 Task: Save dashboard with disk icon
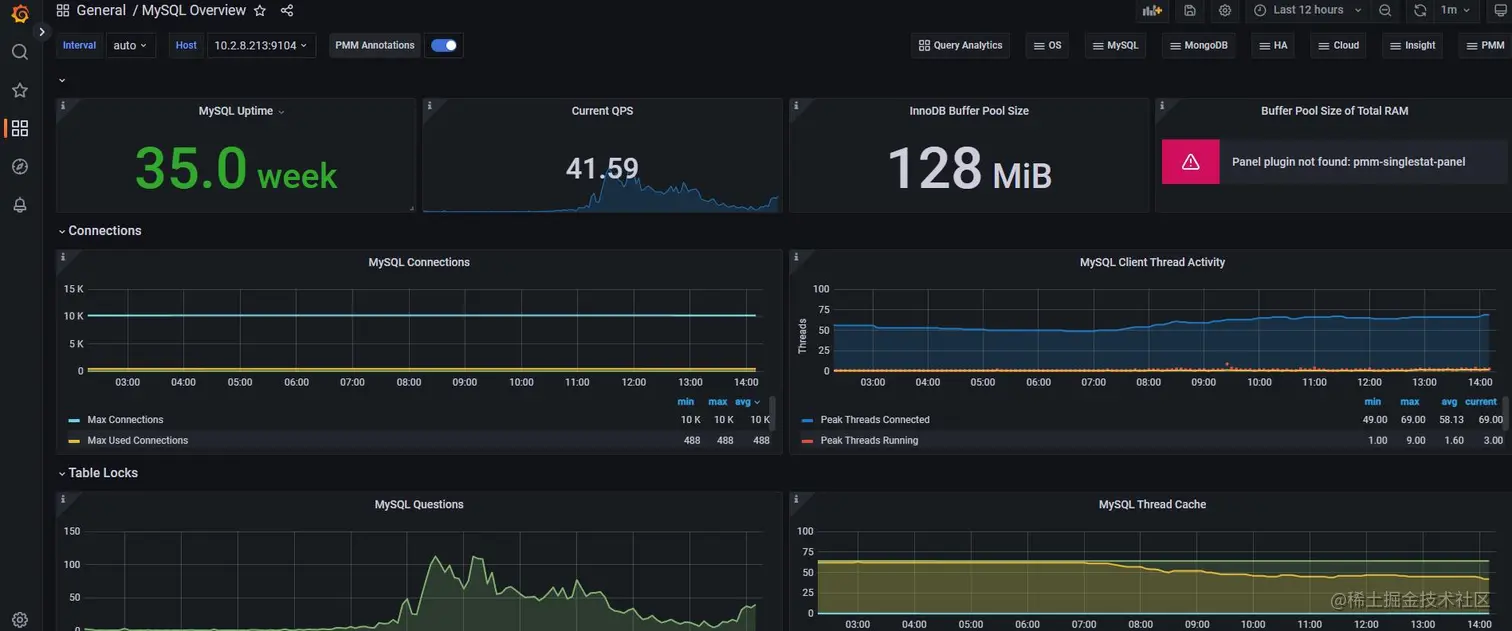(x=1189, y=10)
